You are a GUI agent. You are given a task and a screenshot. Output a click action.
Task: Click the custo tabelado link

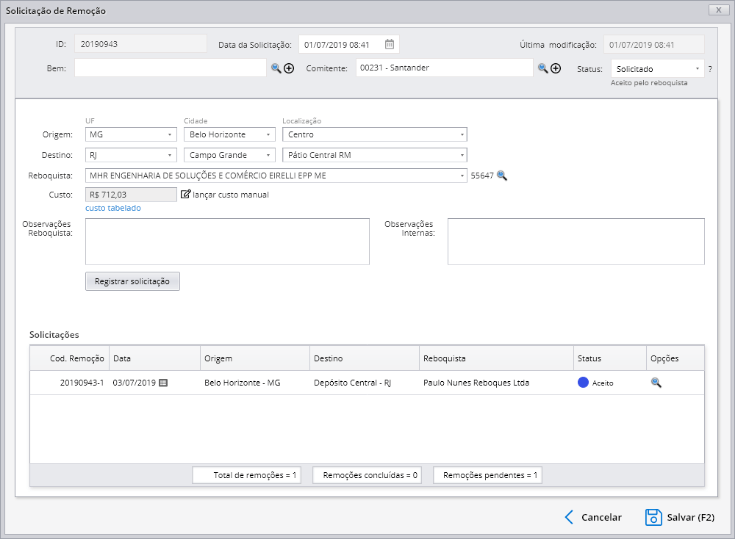(113, 208)
